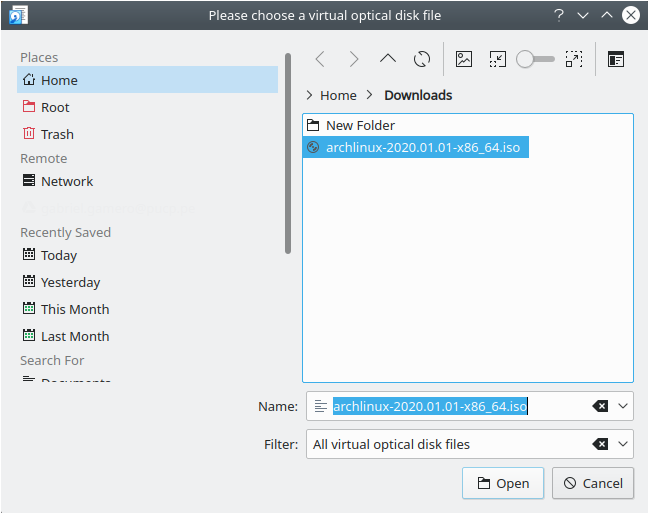Click the VirtualBox window icon in title bar
Screen dimensions: 648x513
tap(19, 15)
